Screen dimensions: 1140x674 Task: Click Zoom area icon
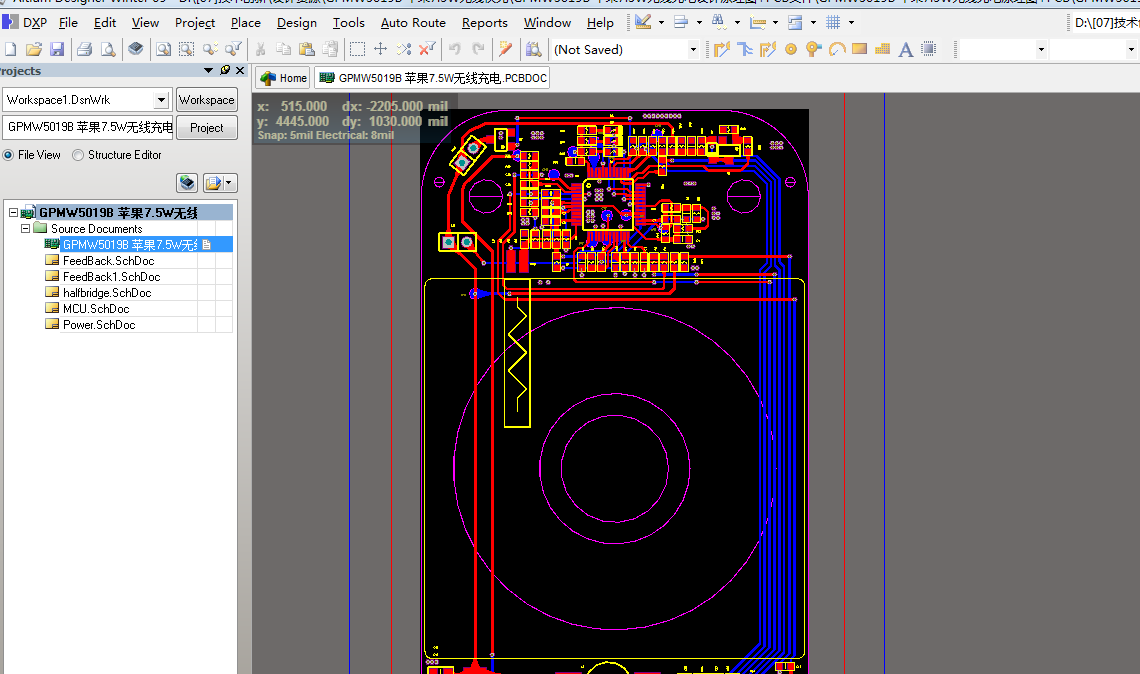187,49
